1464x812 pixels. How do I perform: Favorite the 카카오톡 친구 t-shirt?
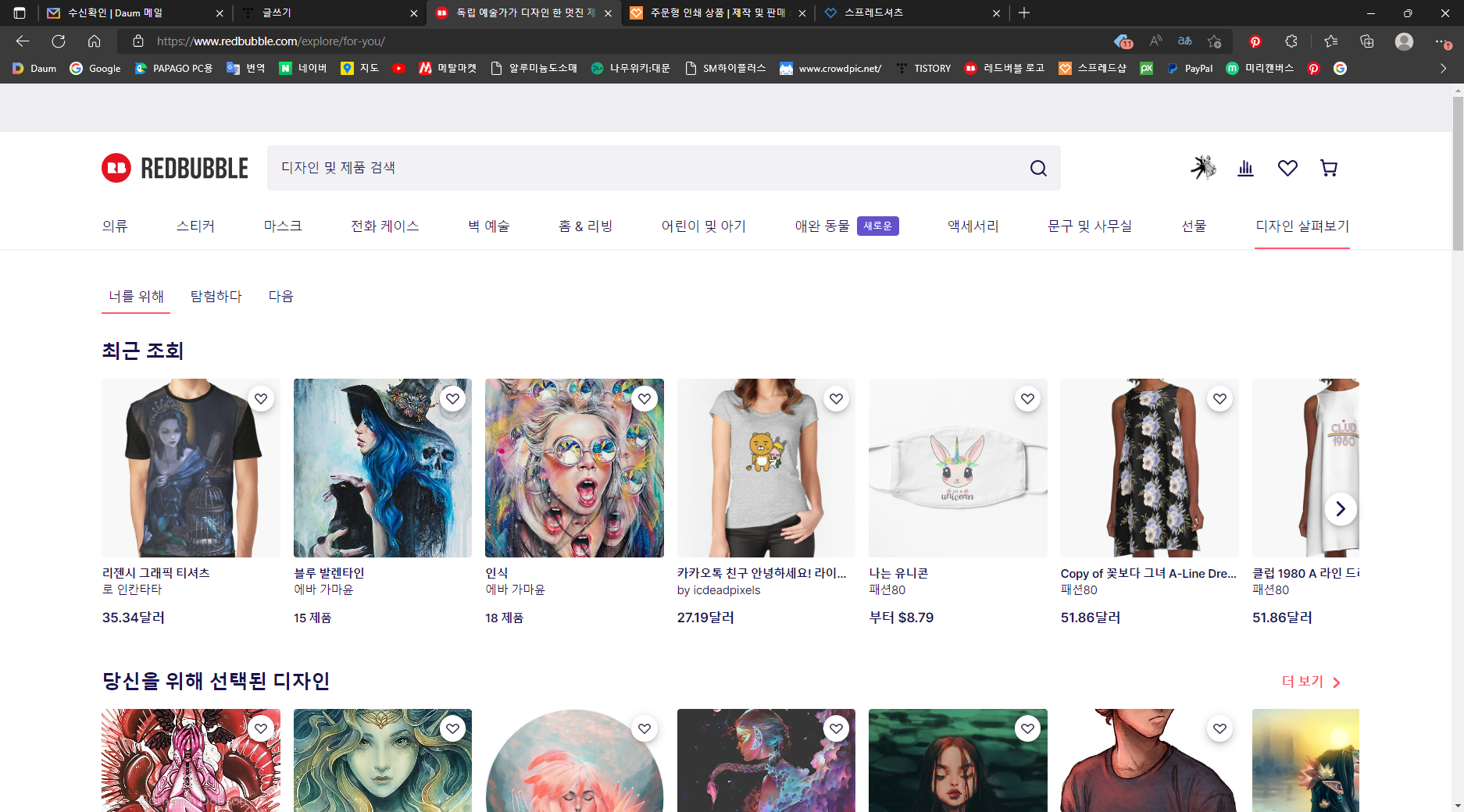(836, 399)
